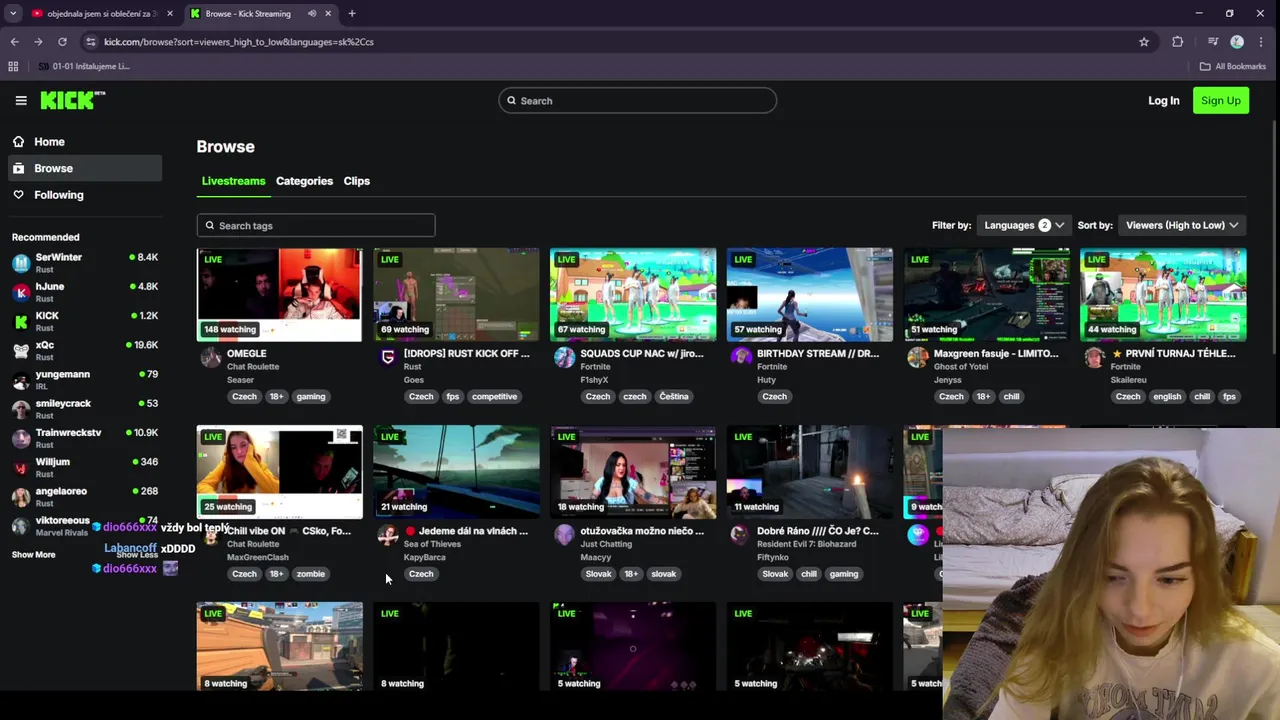Select the Čeština tag under SQUADS CUP
The image size is (1280, 720).
click(x=674, y=397)
